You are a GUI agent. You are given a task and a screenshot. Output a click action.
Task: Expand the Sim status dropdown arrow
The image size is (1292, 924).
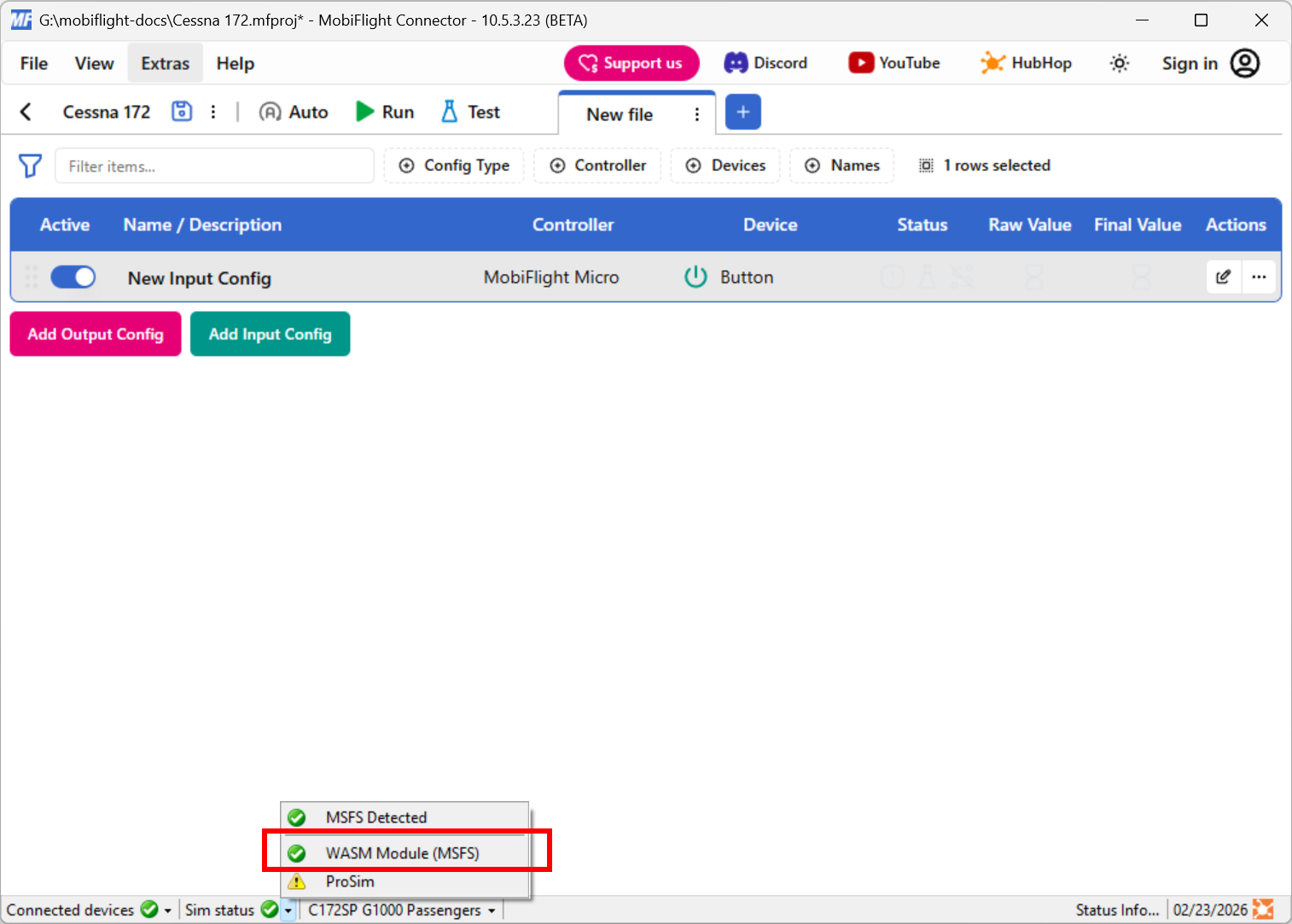tap(288, 909)
